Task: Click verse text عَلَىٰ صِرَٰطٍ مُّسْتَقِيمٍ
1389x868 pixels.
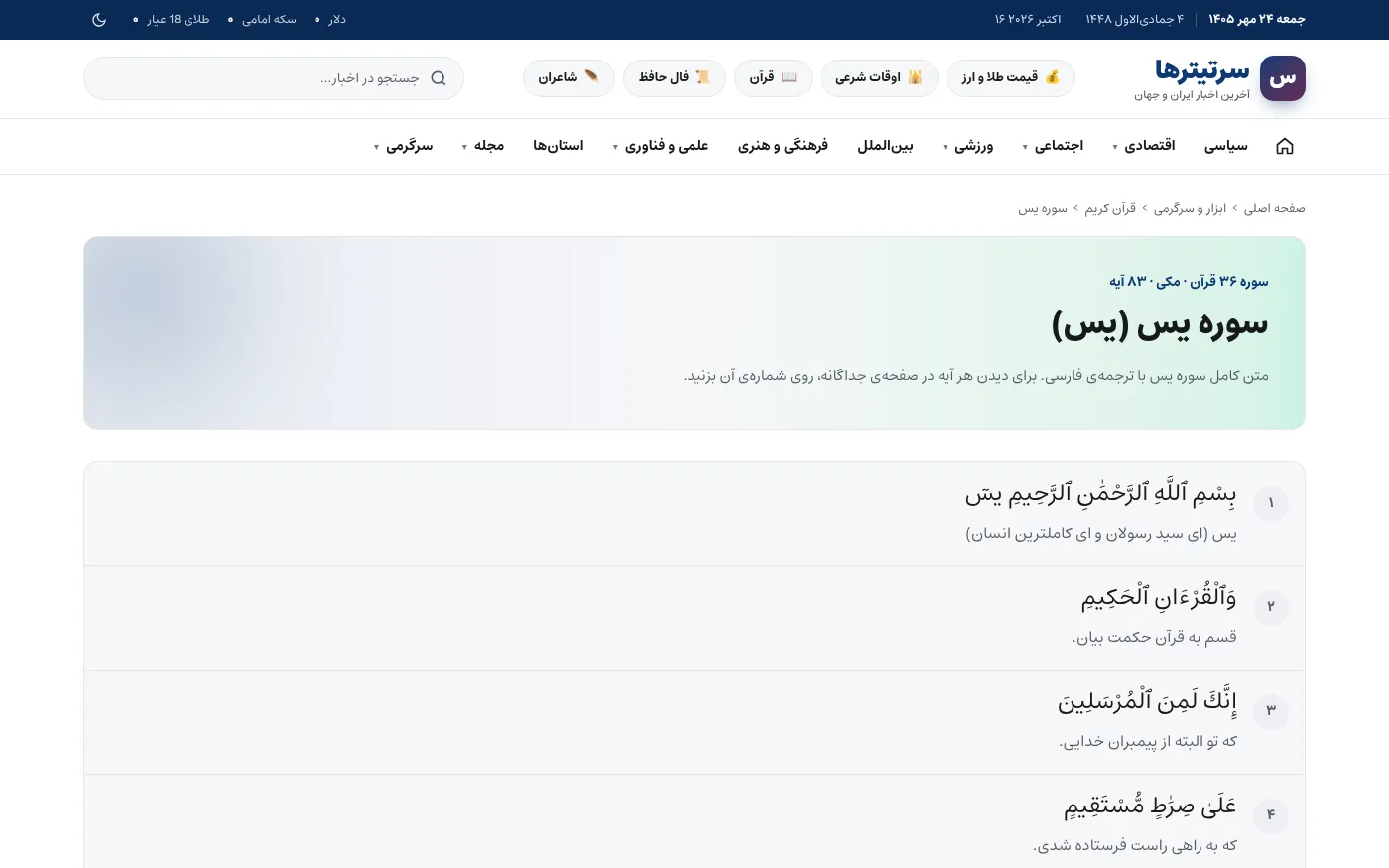Action: tap(1151, 806)
